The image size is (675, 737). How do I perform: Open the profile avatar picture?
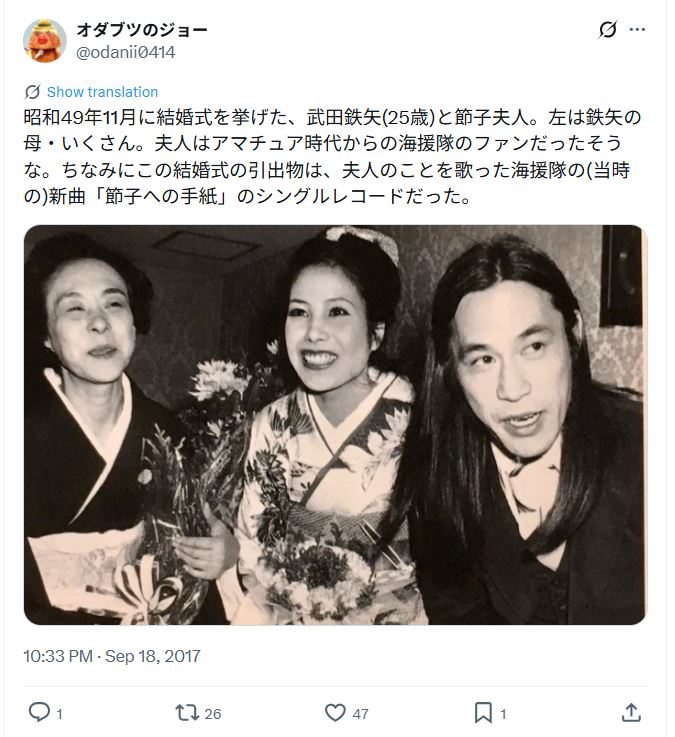(x=45, y=41)
